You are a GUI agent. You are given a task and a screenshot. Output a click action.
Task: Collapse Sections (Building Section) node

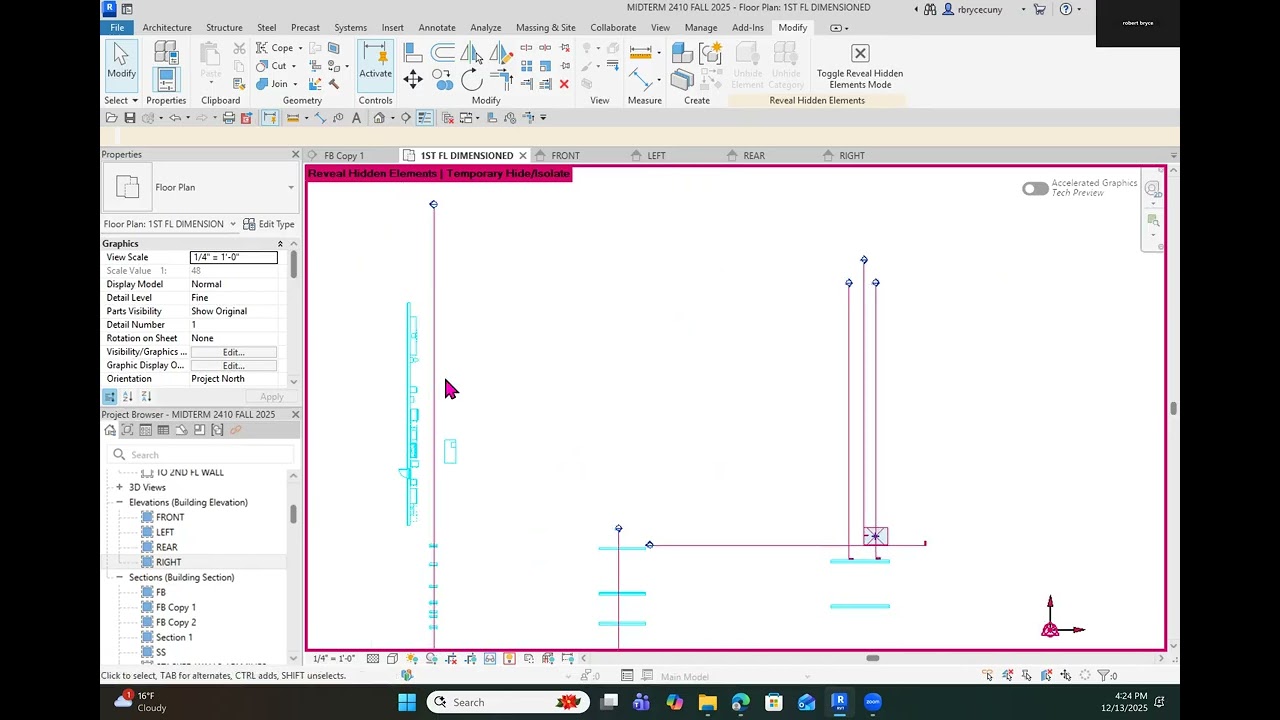click(x=119, y=577)
